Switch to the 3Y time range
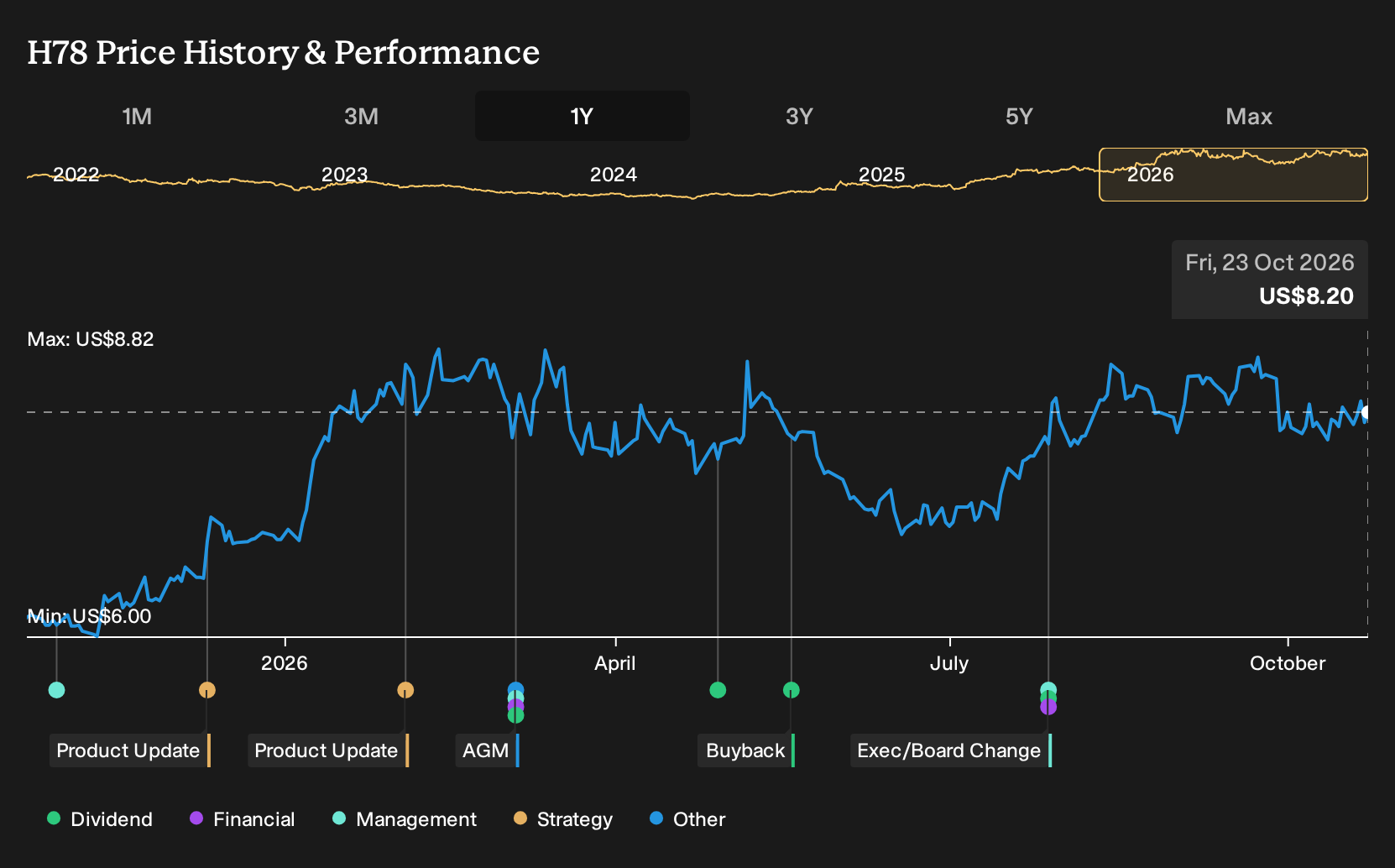Screen dimensions: 1395x868 tap(799, 116)
